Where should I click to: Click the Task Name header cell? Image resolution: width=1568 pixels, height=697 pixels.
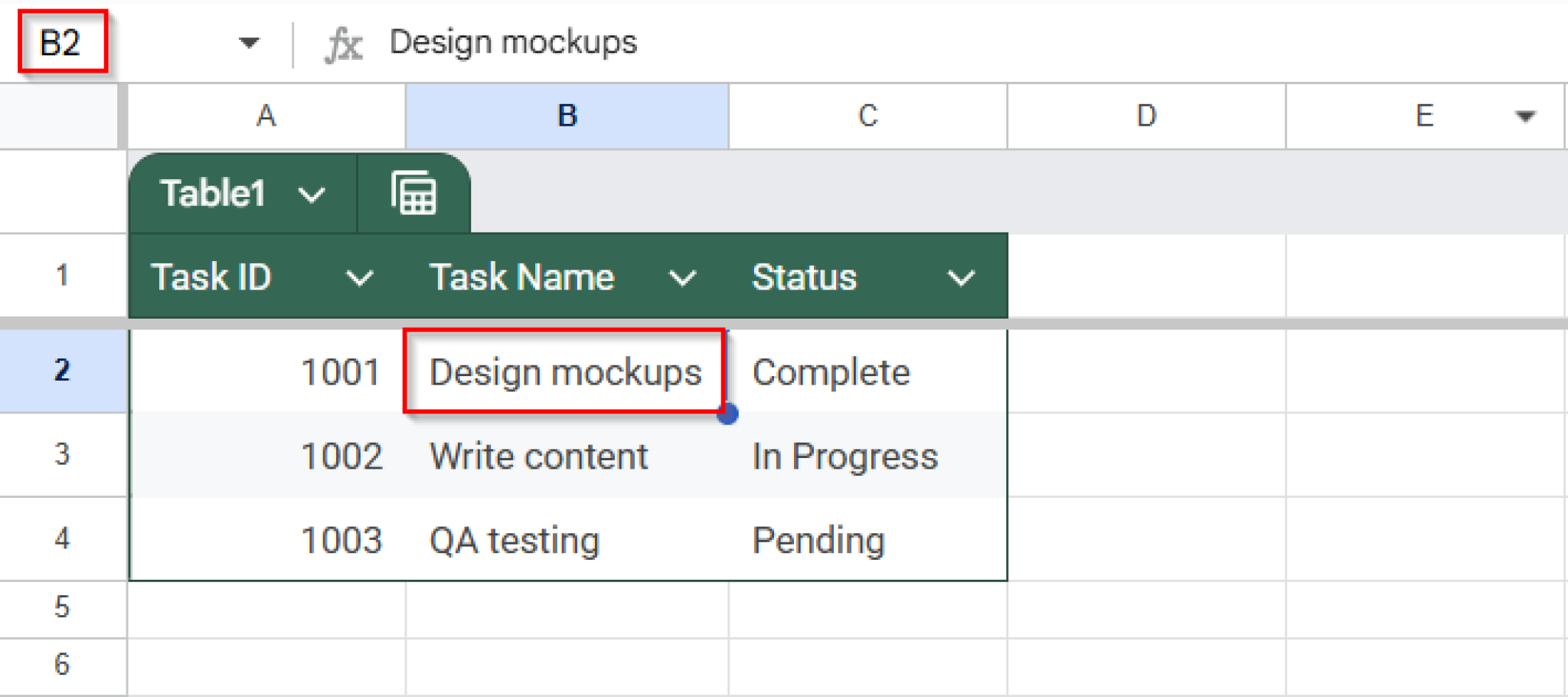click(x=567, y=277)
